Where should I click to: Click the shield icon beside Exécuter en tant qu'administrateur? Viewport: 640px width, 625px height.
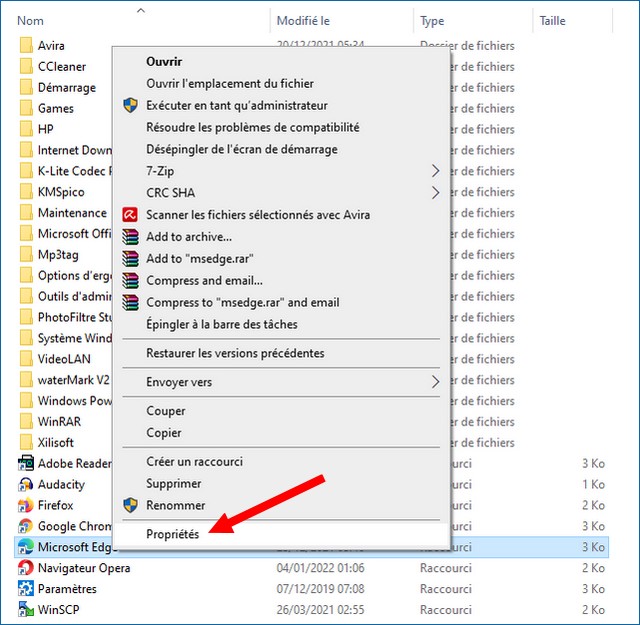tap(130, 105)
